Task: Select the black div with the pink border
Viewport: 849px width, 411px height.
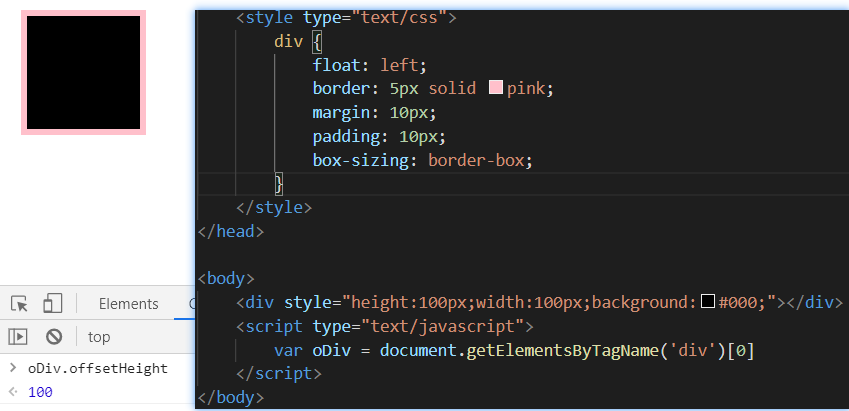Action: coord(83,72)
